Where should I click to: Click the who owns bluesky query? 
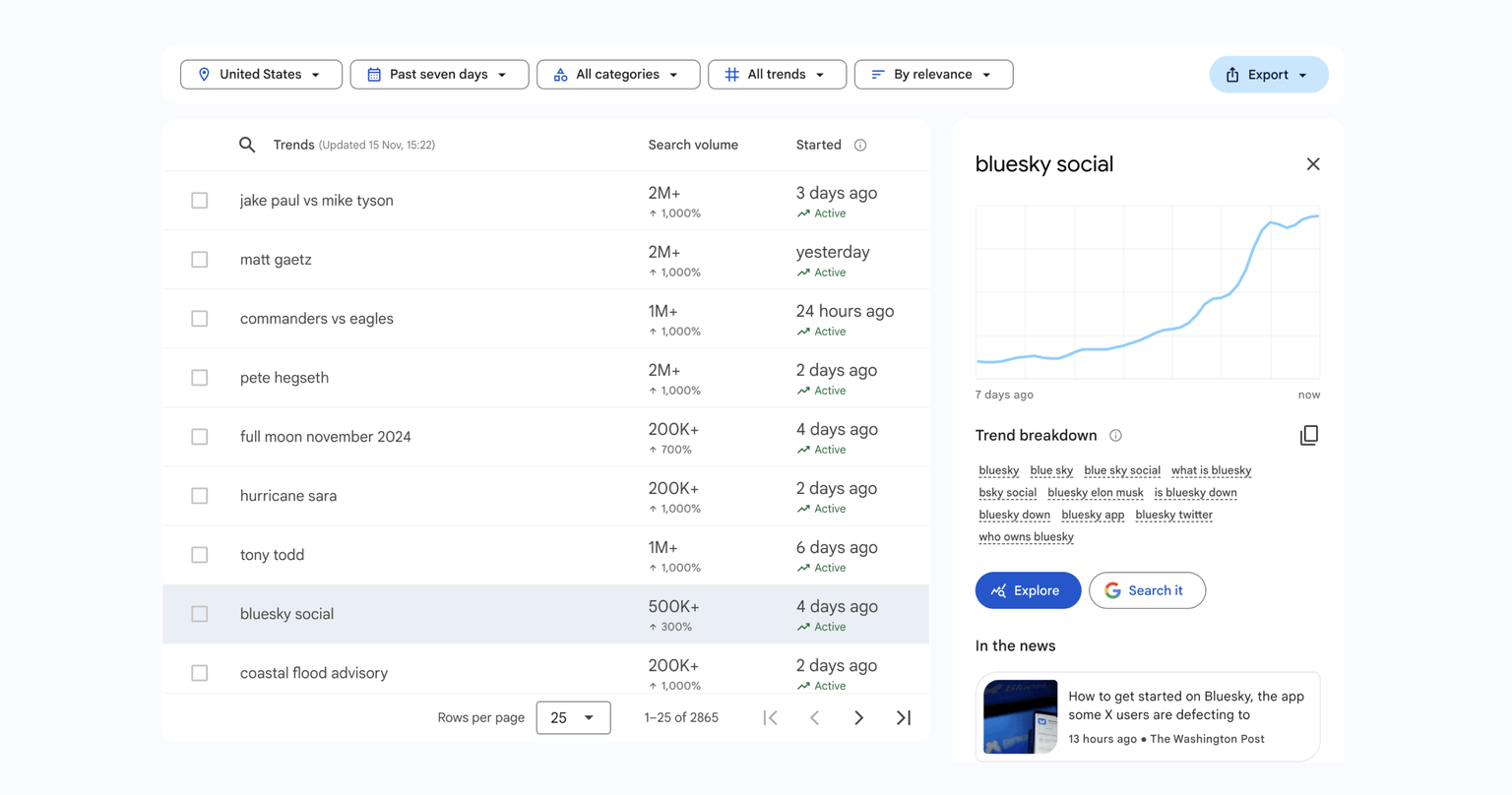point(1026,537)
